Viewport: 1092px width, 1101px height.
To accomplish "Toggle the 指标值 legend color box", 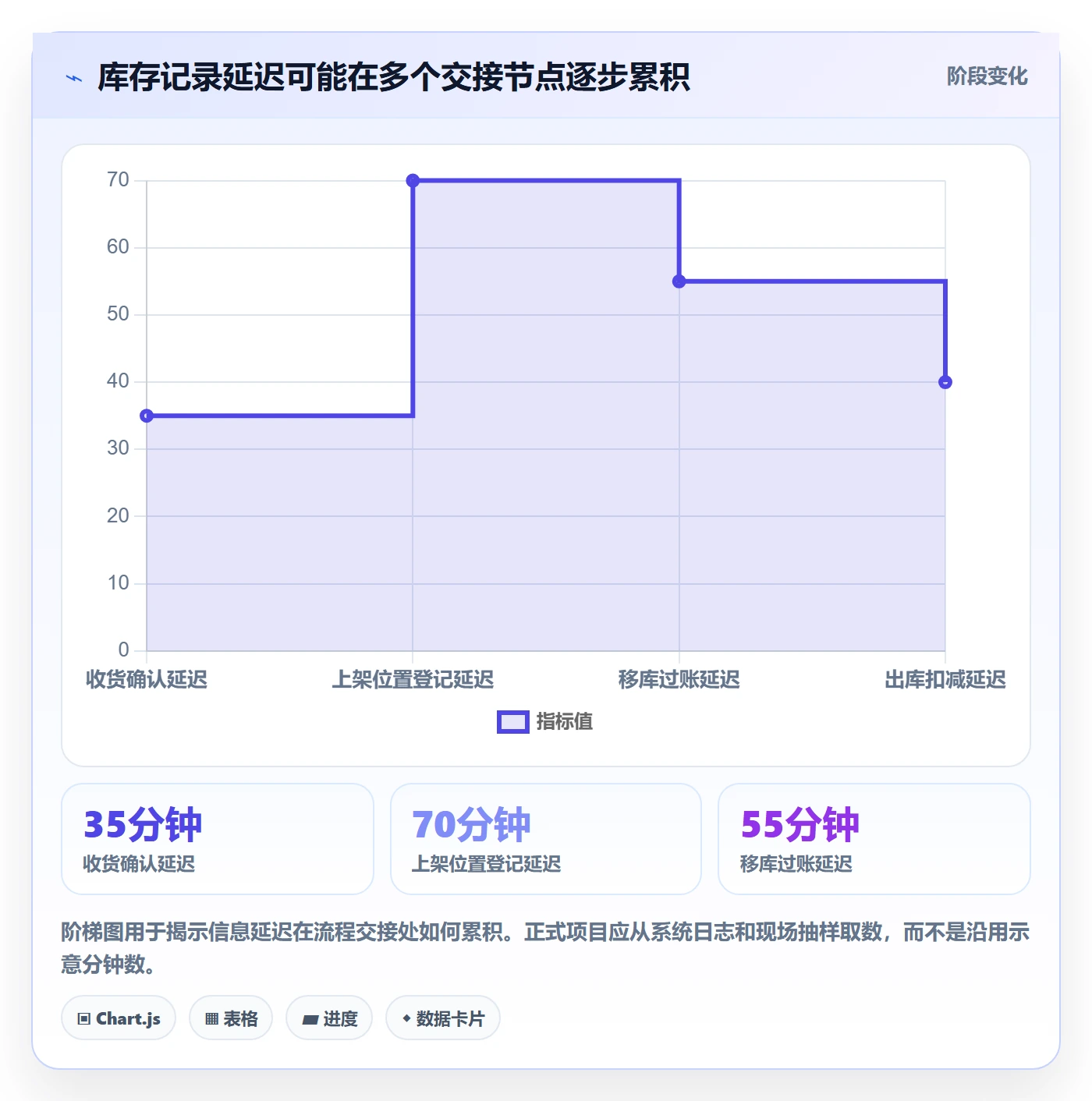I will pos(513,722).
